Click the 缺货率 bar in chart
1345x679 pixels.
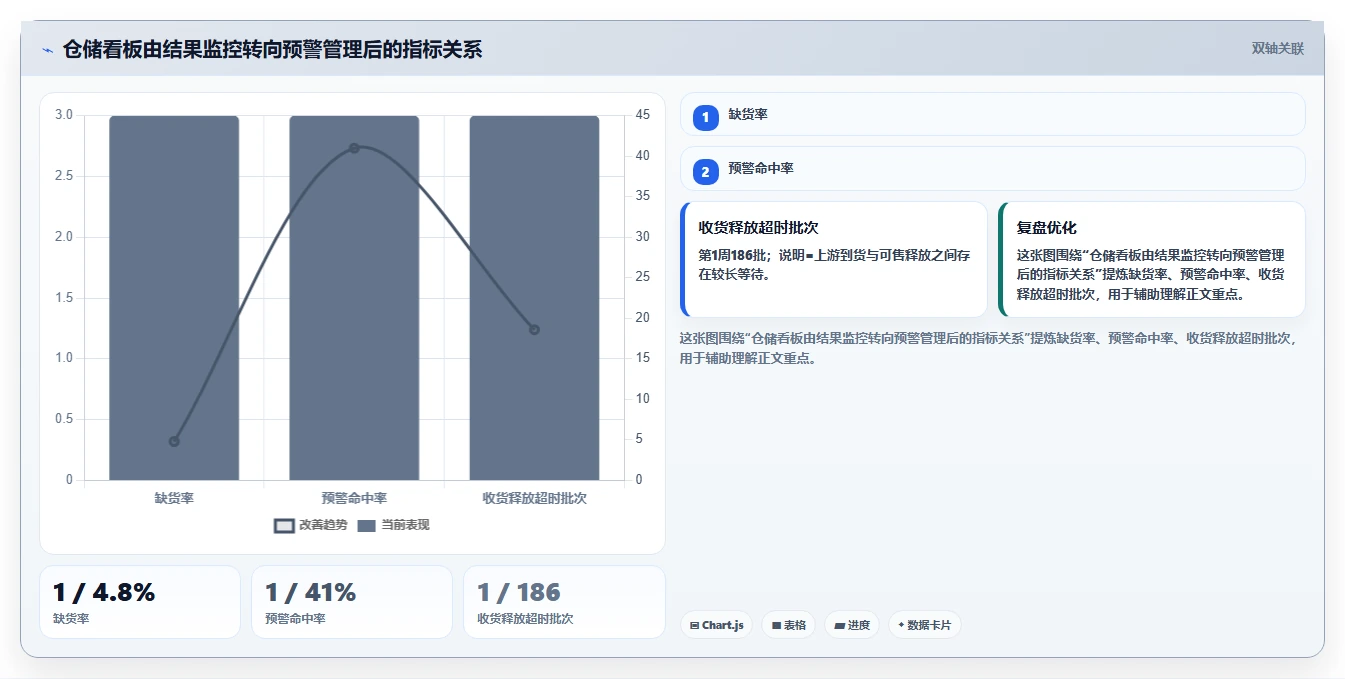coord(174,298)
